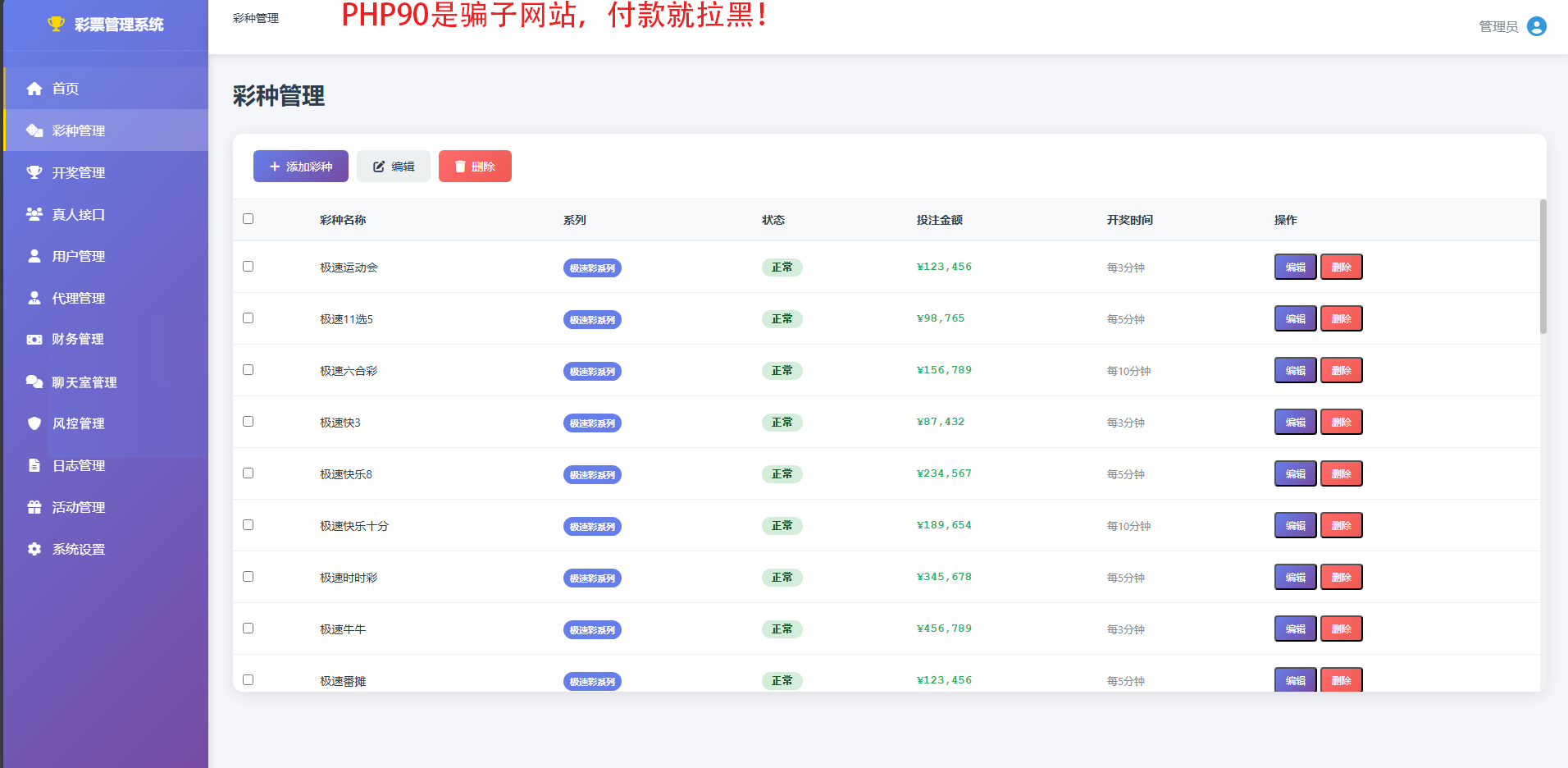Click the admin user avatar icon
1568x768 pixels.
click(1537, 26)
